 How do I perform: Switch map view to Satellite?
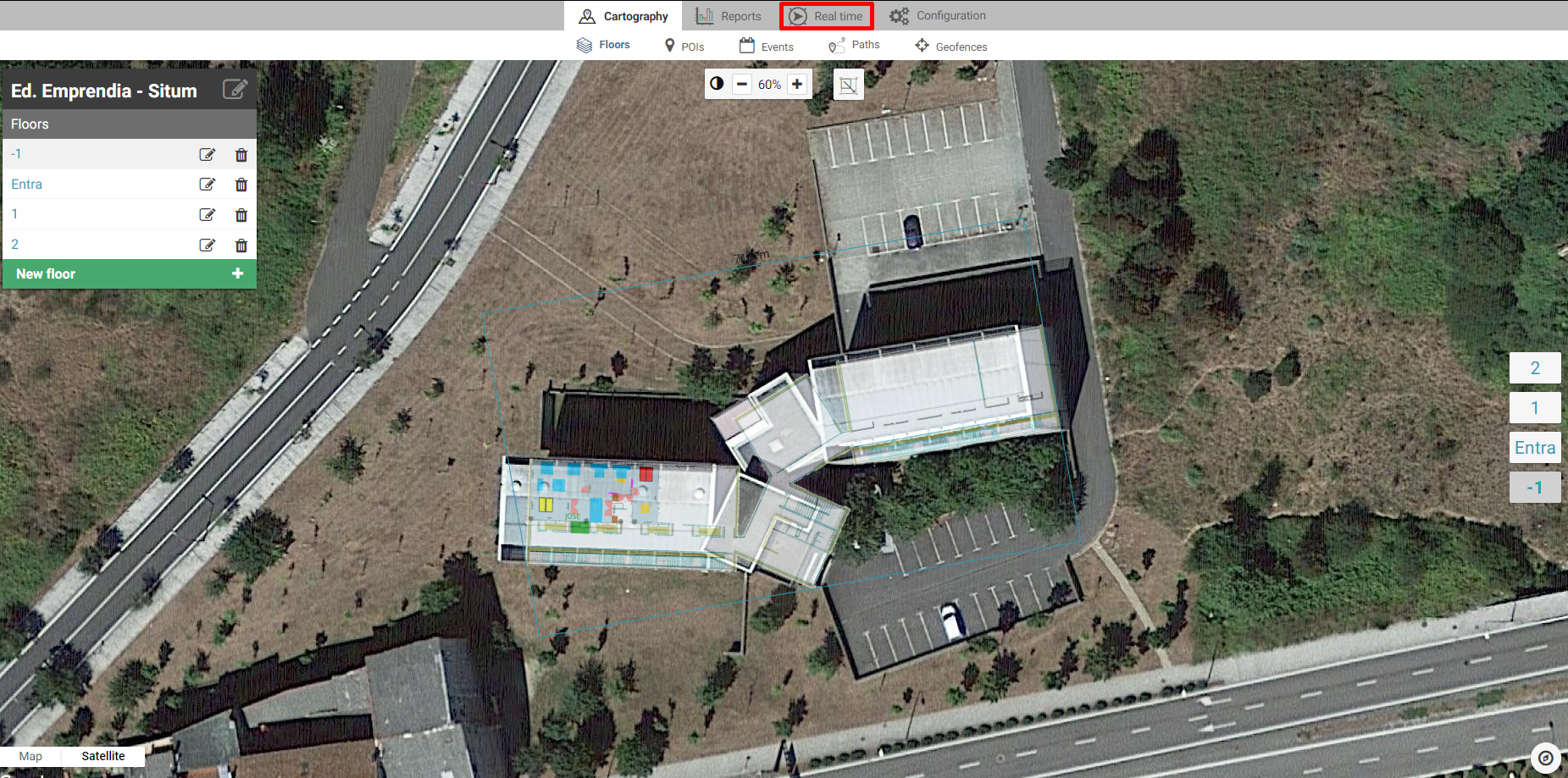103,756
